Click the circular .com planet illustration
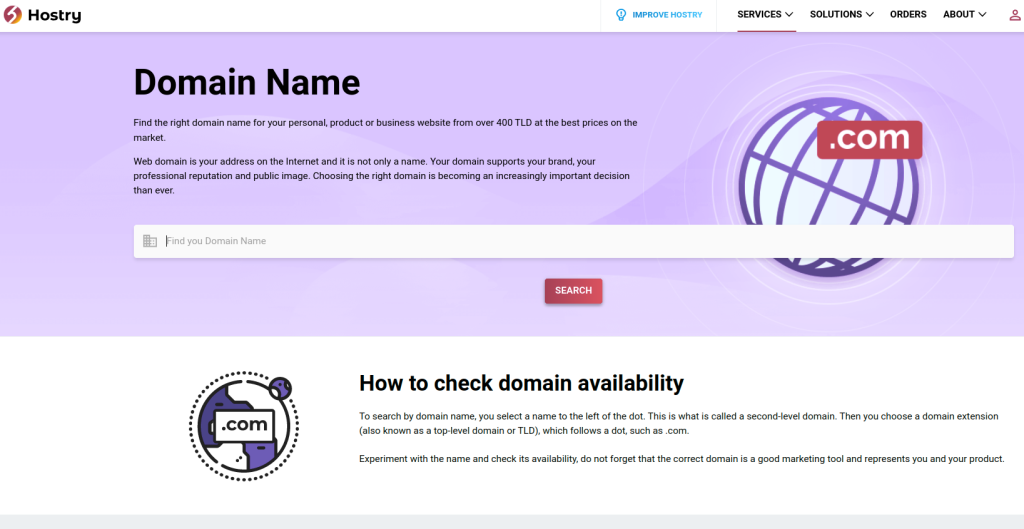This screenshot has height=529, width=1024. pyautogui.click(x=244, y=426)
